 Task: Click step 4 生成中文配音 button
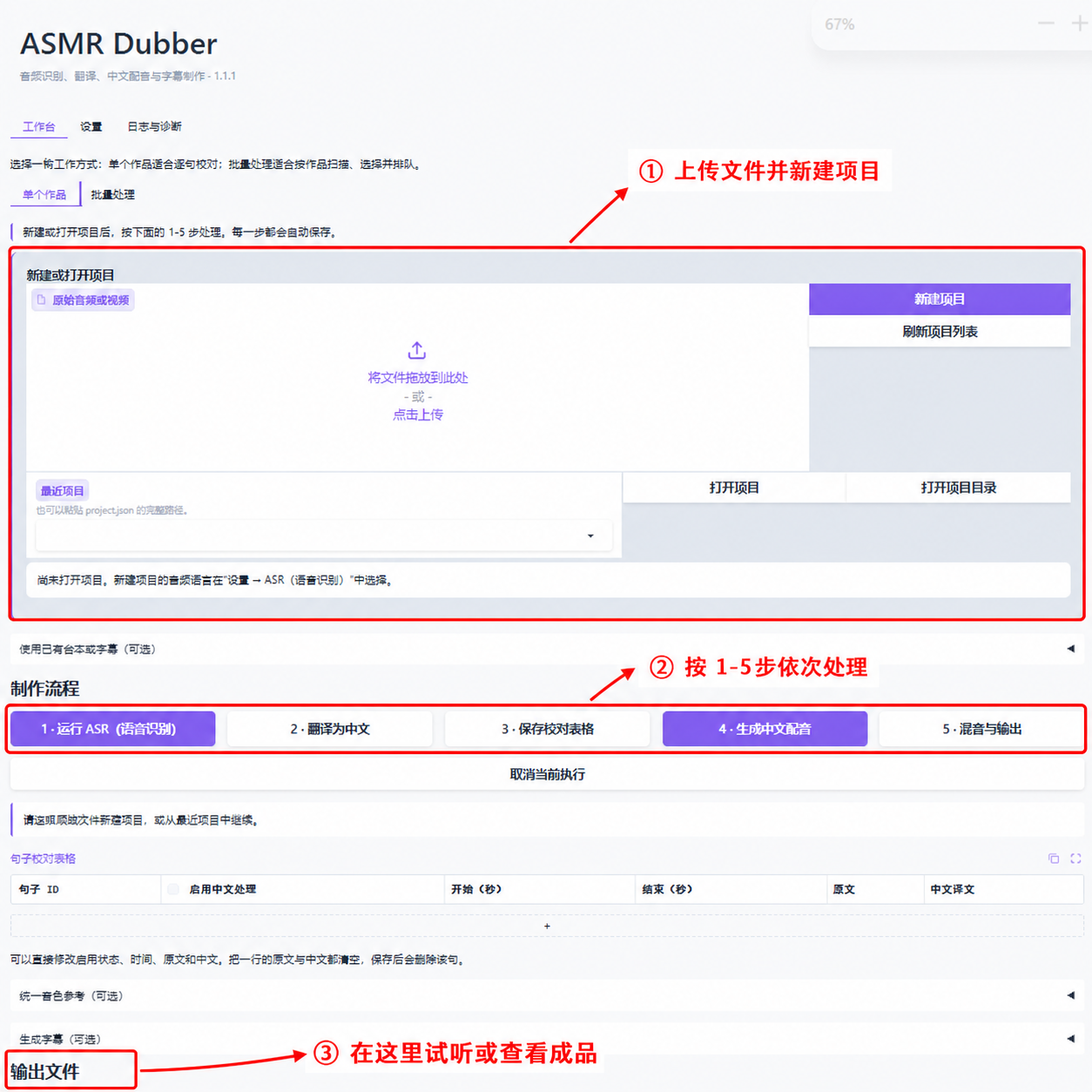coord(765,729)
